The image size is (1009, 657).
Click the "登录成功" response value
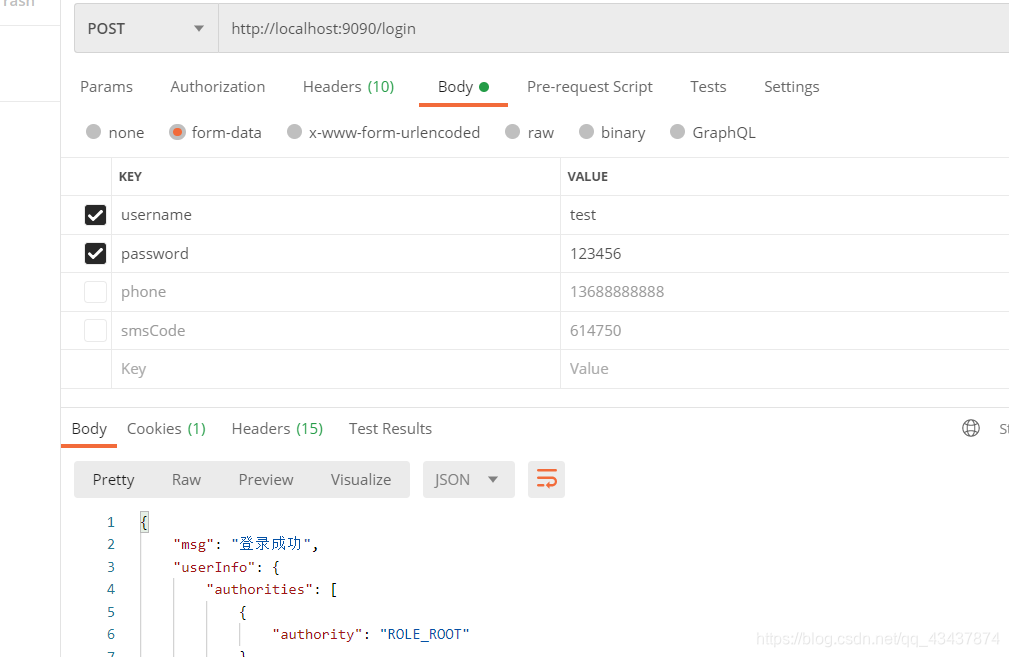(x=271, y=544)
